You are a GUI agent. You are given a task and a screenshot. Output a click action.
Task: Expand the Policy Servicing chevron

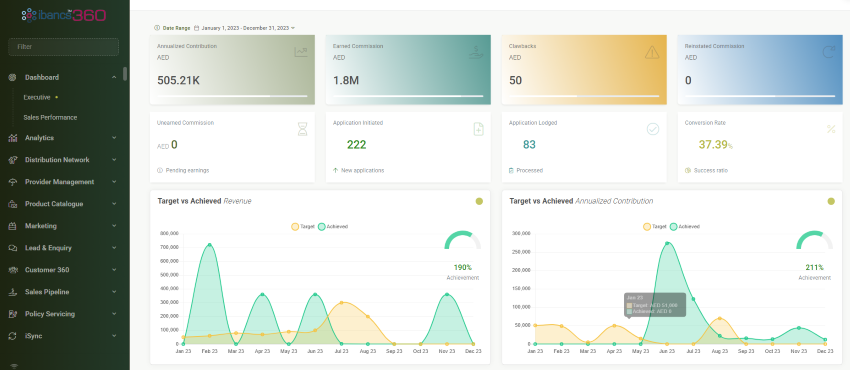click(x=114, y=314)
